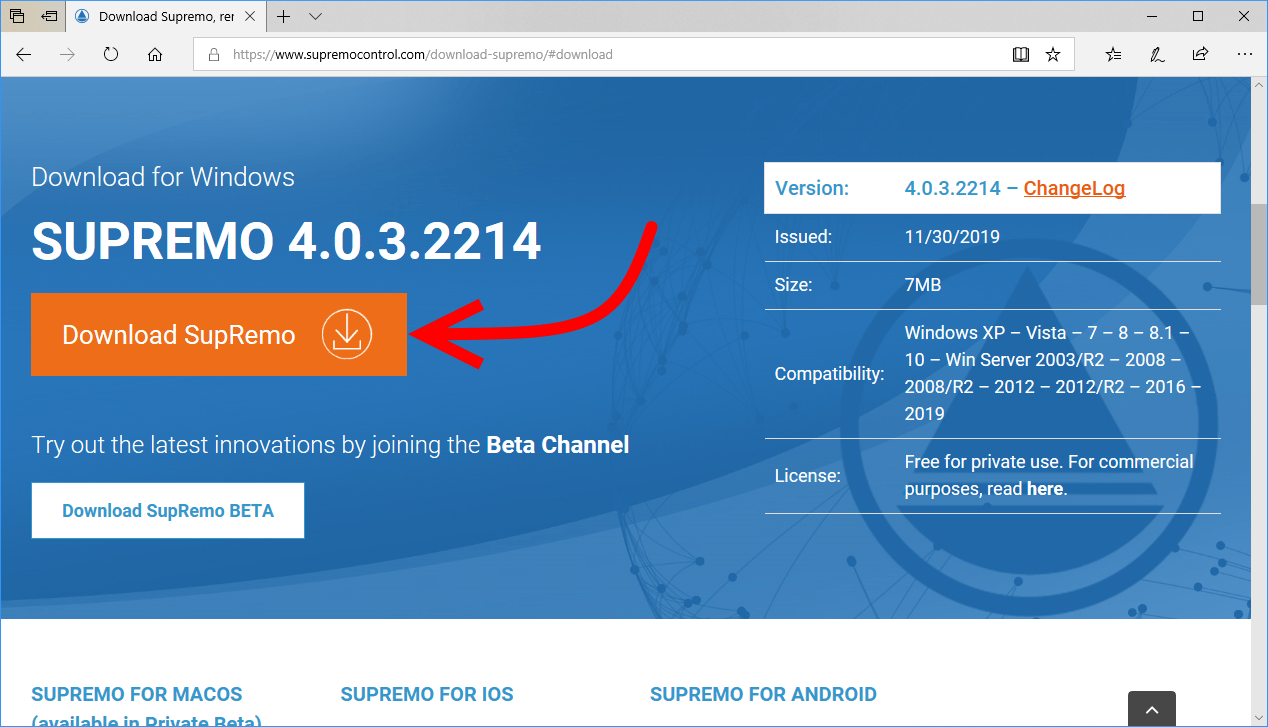Open the Favorites hub icon
The height and width of the screenshot is (727, 1268).
(1113, 55)
